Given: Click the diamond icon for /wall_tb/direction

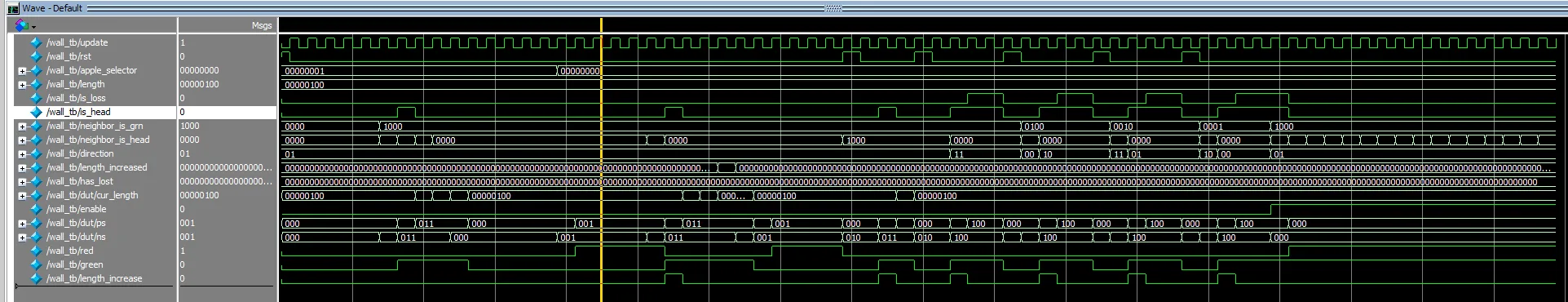Looking at the screenshot, I should [36, 153].
